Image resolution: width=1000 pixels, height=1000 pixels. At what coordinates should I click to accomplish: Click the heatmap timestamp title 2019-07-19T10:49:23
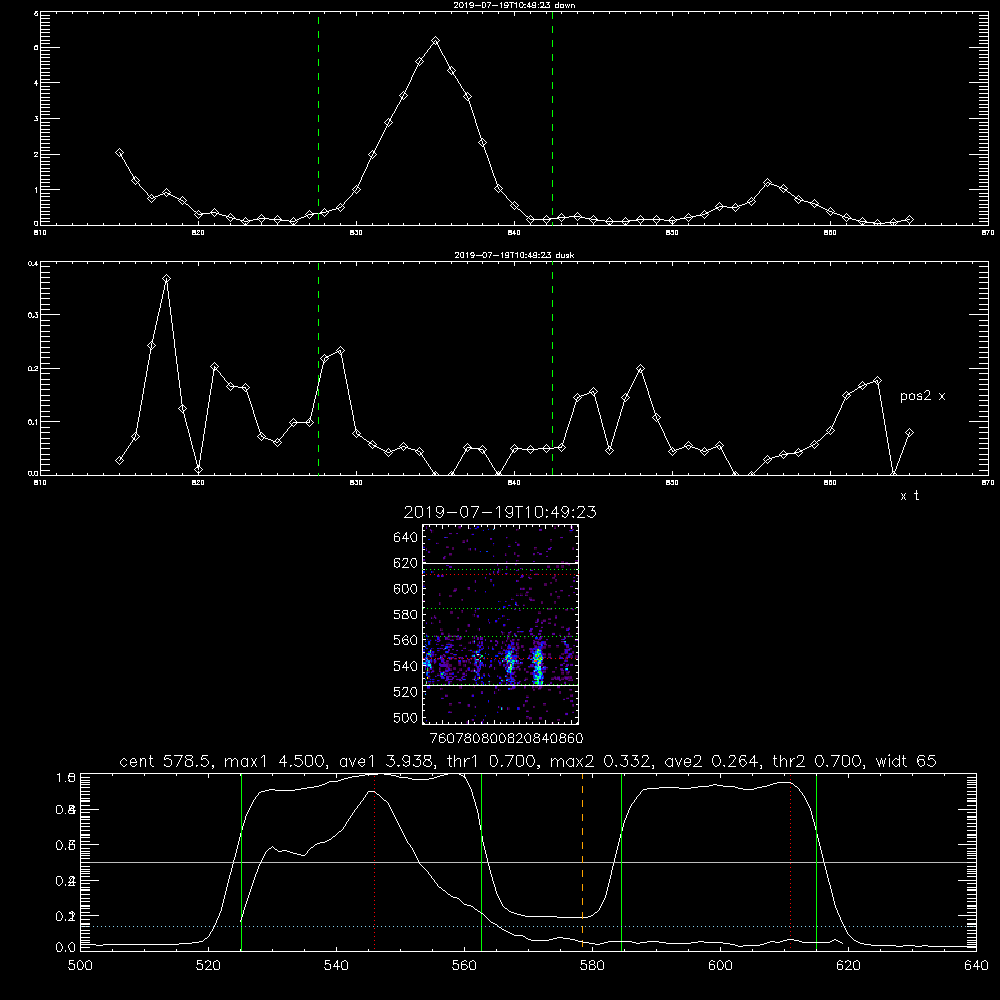coord(500,512)
